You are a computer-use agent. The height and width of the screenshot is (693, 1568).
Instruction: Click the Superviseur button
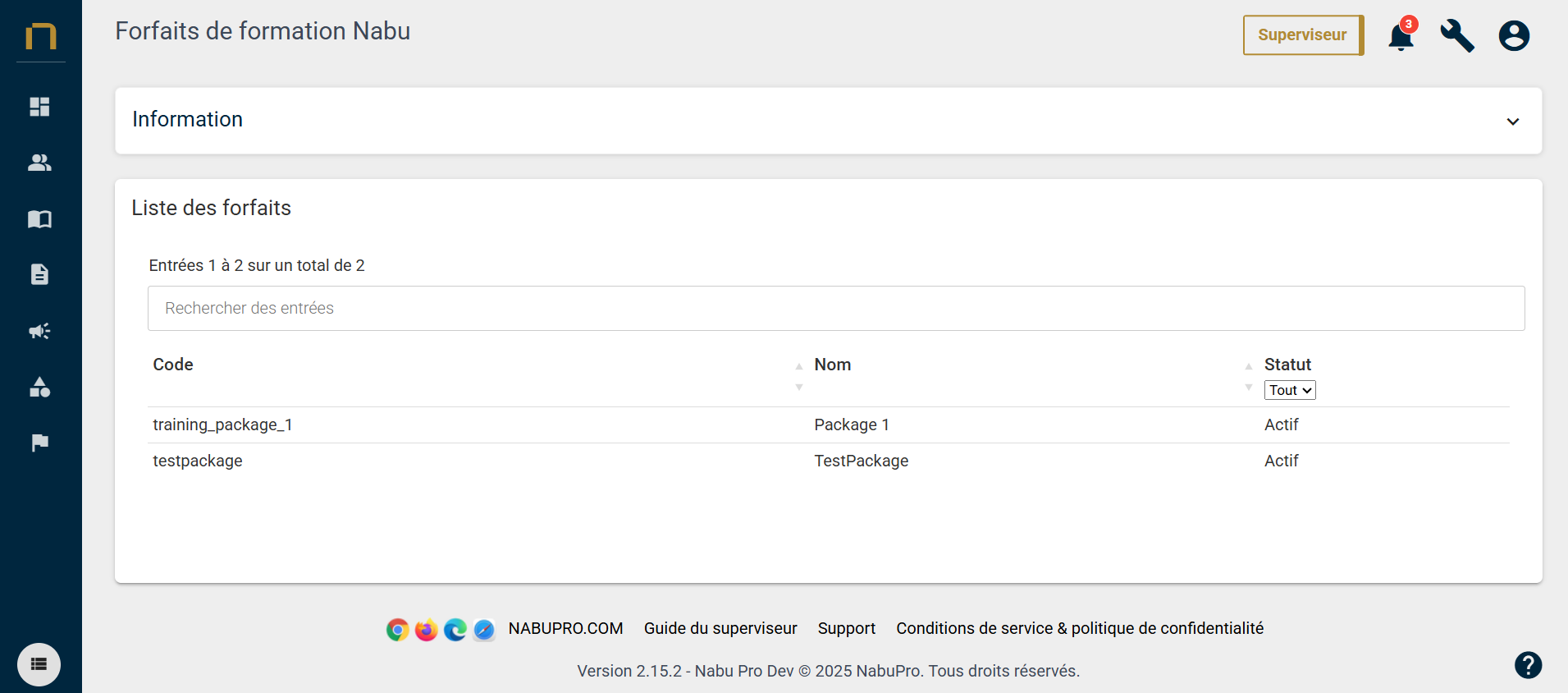(x=1303, y=35)
